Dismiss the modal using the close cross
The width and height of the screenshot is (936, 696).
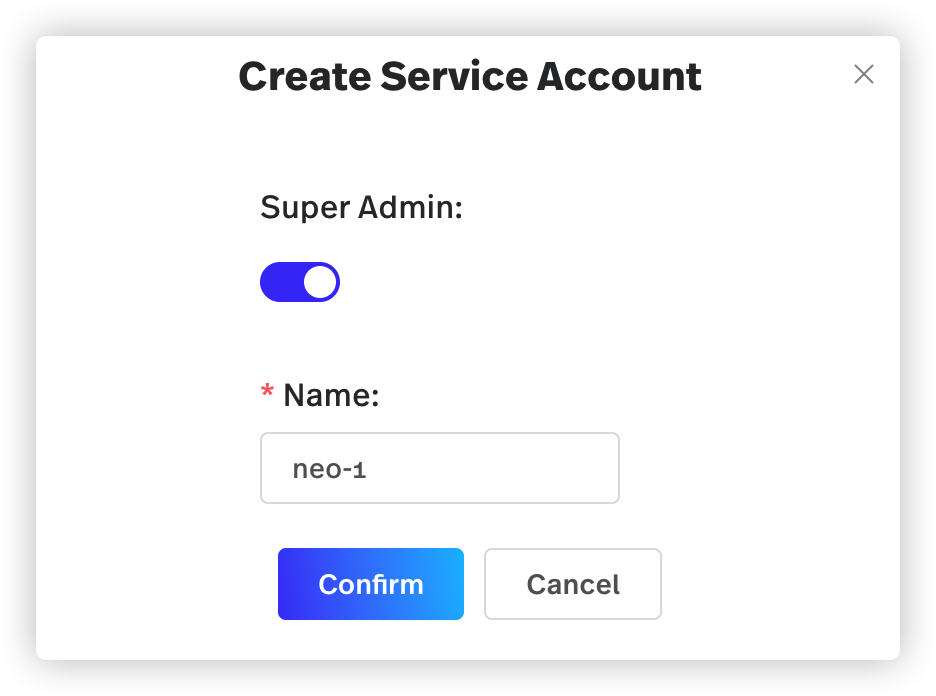pos(863,75)
